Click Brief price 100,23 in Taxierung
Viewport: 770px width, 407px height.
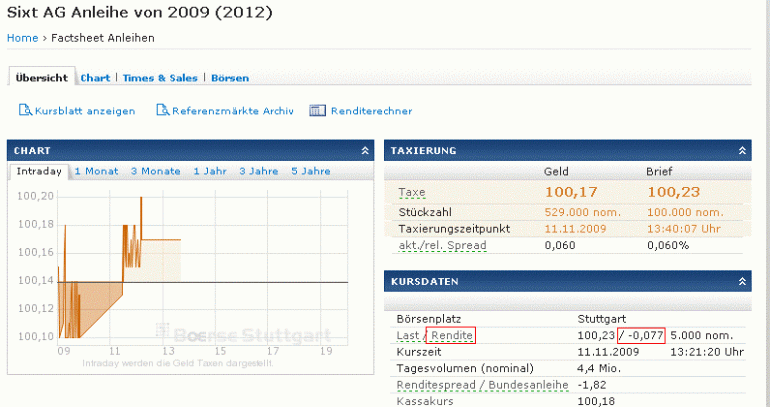tap(673, 191)
